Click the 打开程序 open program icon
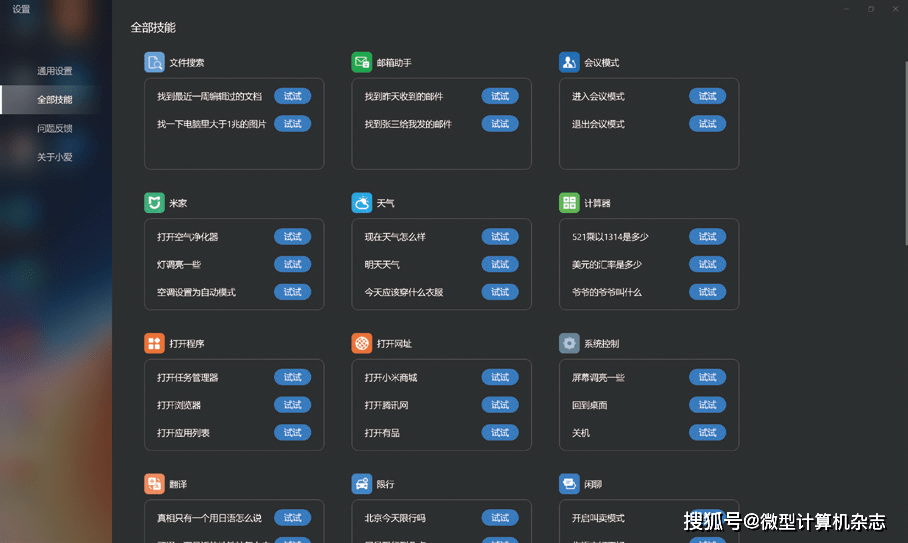The image size is (908, 543). tap(154, 343)
